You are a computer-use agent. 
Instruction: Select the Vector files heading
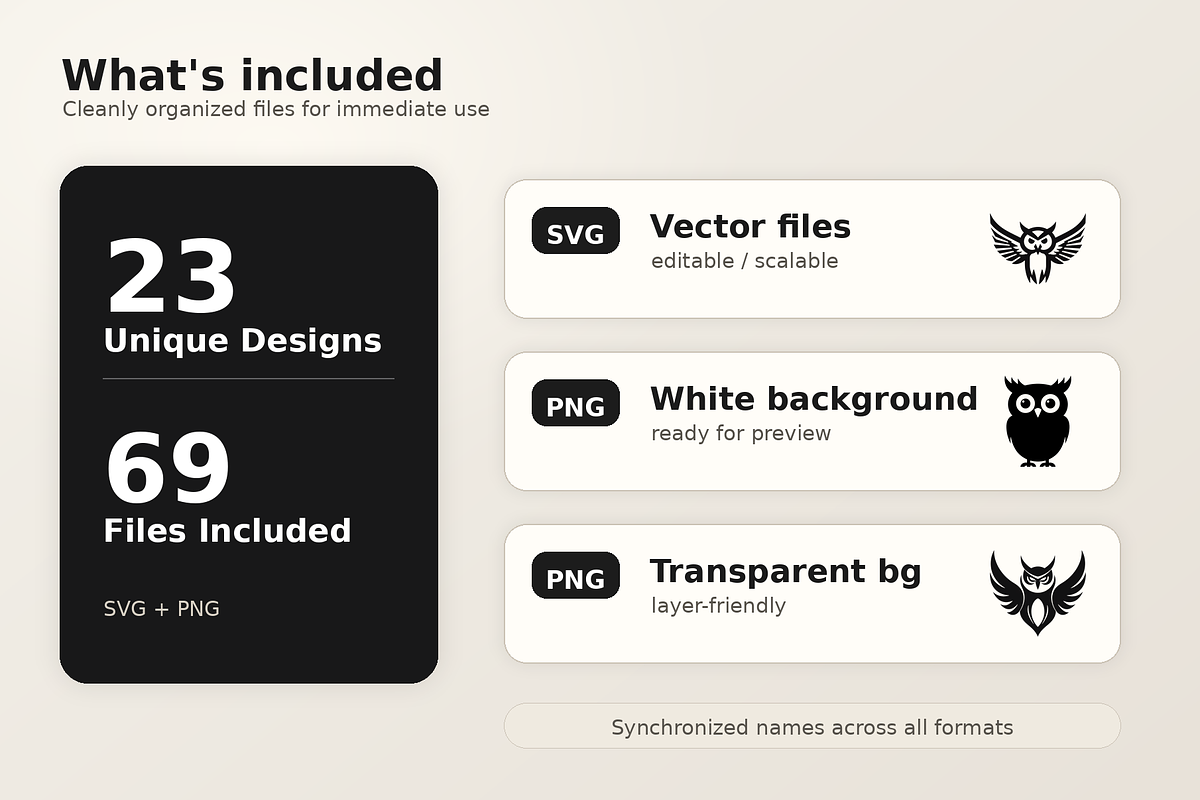750,227
